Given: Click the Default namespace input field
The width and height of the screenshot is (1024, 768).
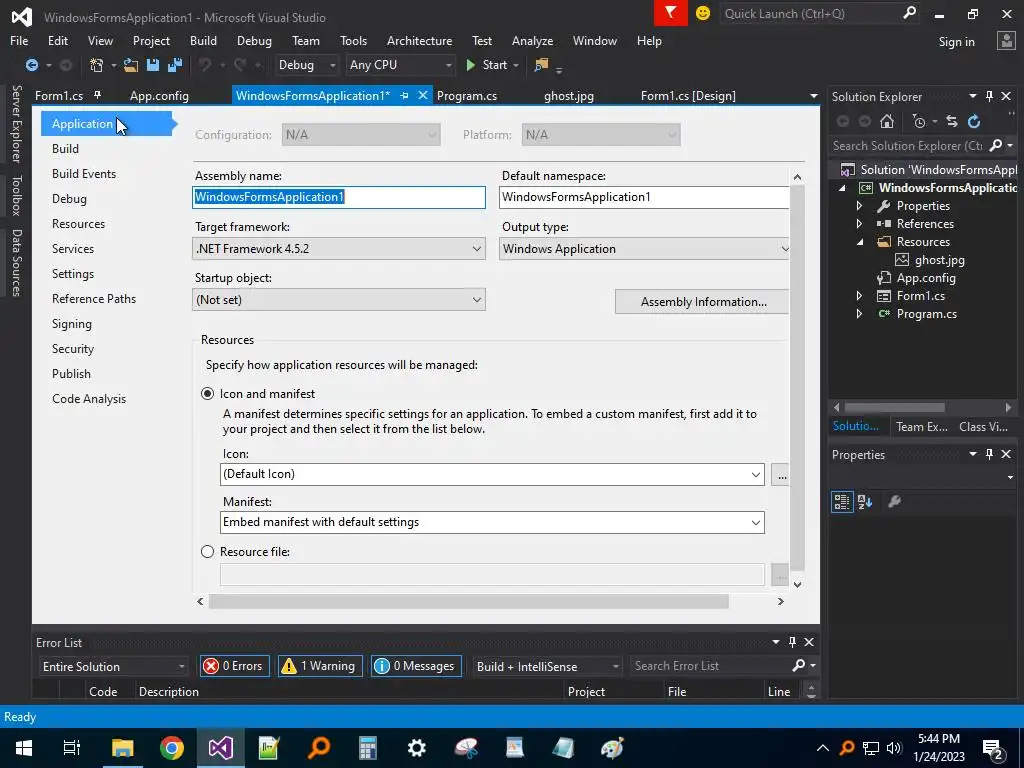Looking at the screenshot, I should click(645, 197).
